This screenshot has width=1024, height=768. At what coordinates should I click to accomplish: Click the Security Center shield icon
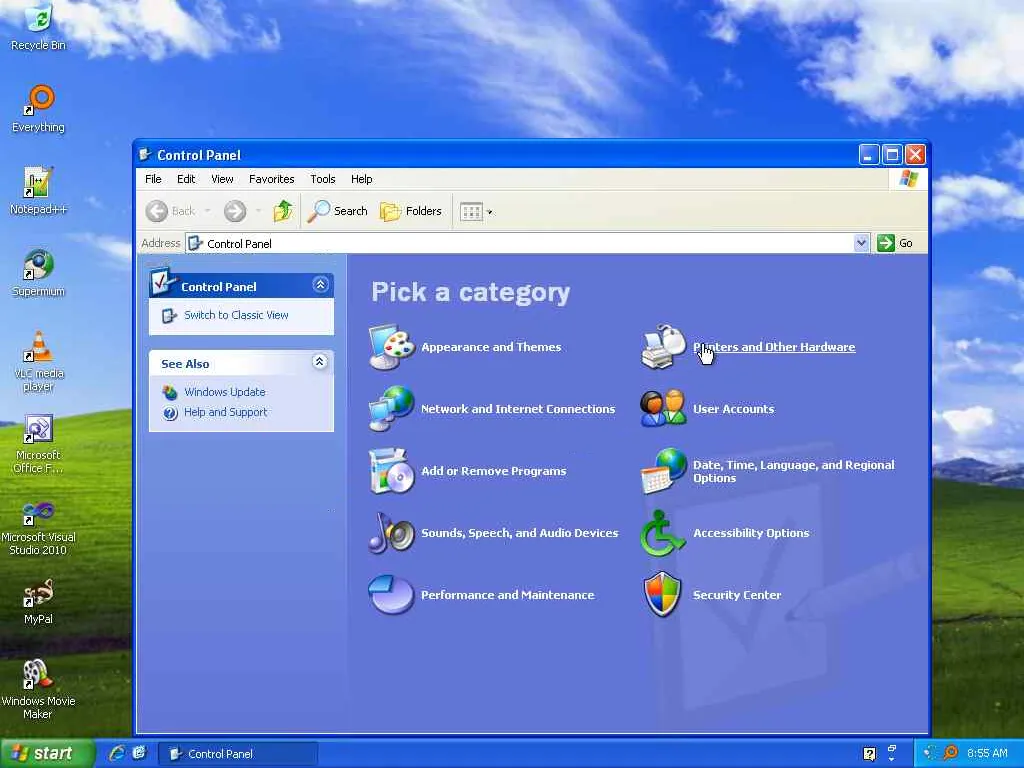pos(663,595)
